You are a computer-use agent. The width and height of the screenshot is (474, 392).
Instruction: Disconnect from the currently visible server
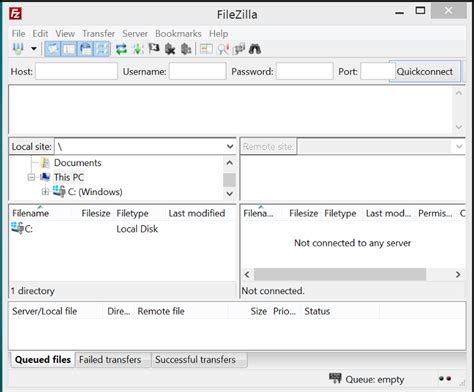(170, 49)
